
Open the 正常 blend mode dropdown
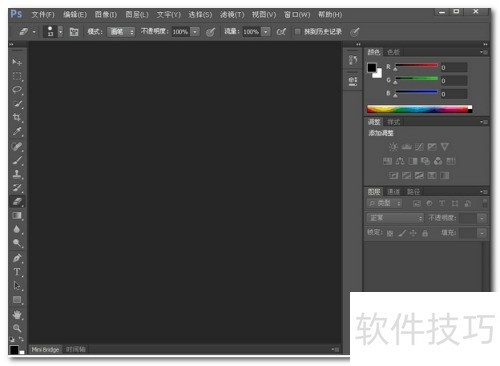click(395, 218)
